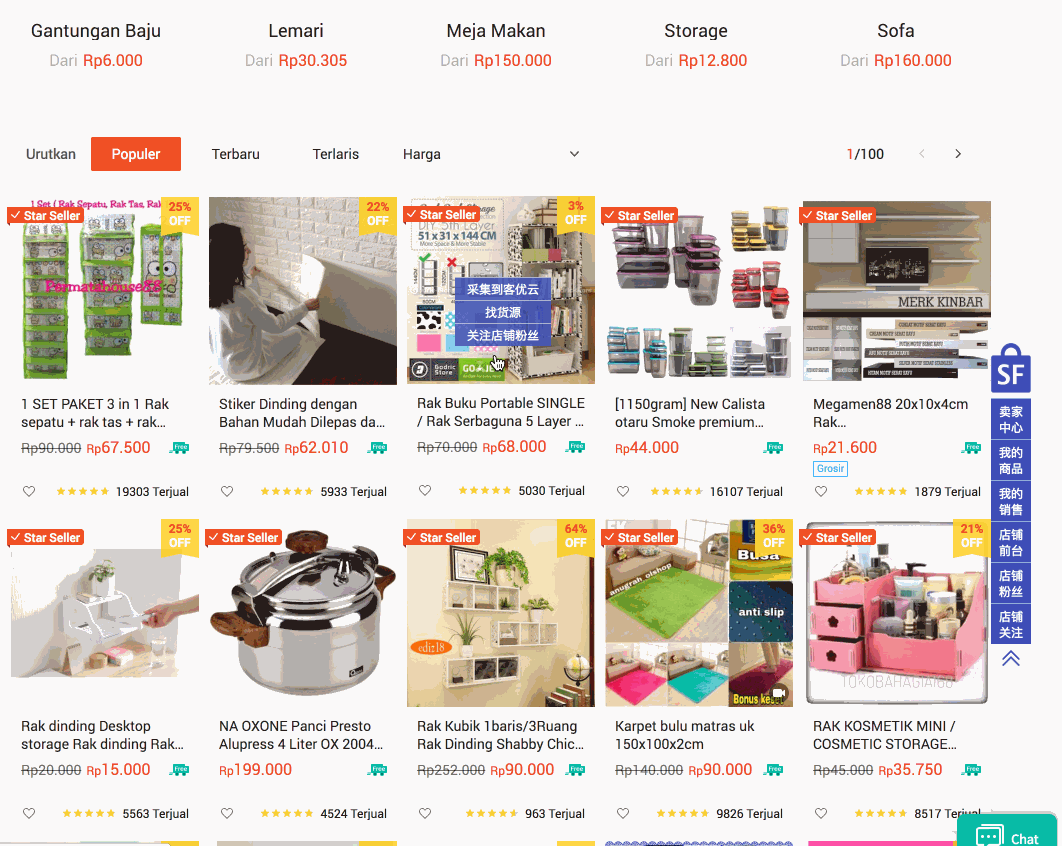Open 店铺粉丝 in blue sidebar
The width and height of the screenshot is (1062, 846).
1011,583
